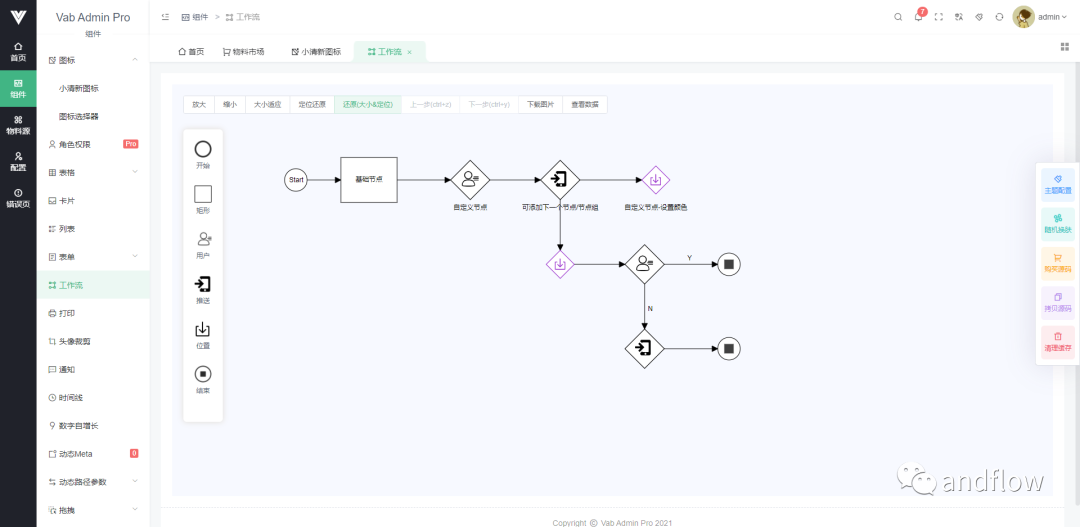Click the refresh icon in header

[x=999, y=17]
